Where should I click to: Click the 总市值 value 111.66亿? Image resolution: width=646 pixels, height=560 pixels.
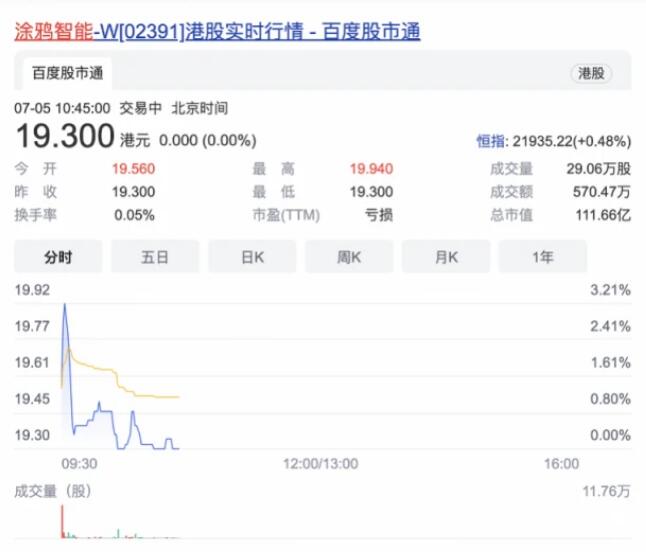coord(603,215)
